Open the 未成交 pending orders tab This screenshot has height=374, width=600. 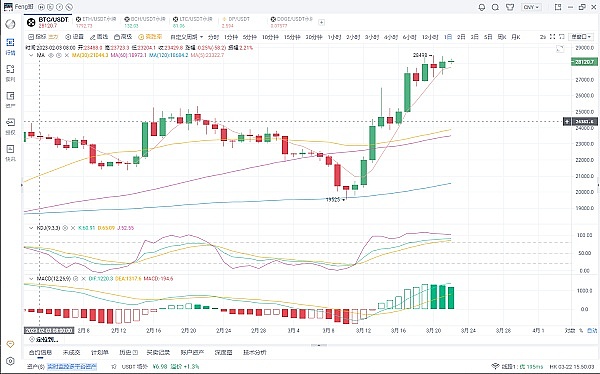pos(71,352)
